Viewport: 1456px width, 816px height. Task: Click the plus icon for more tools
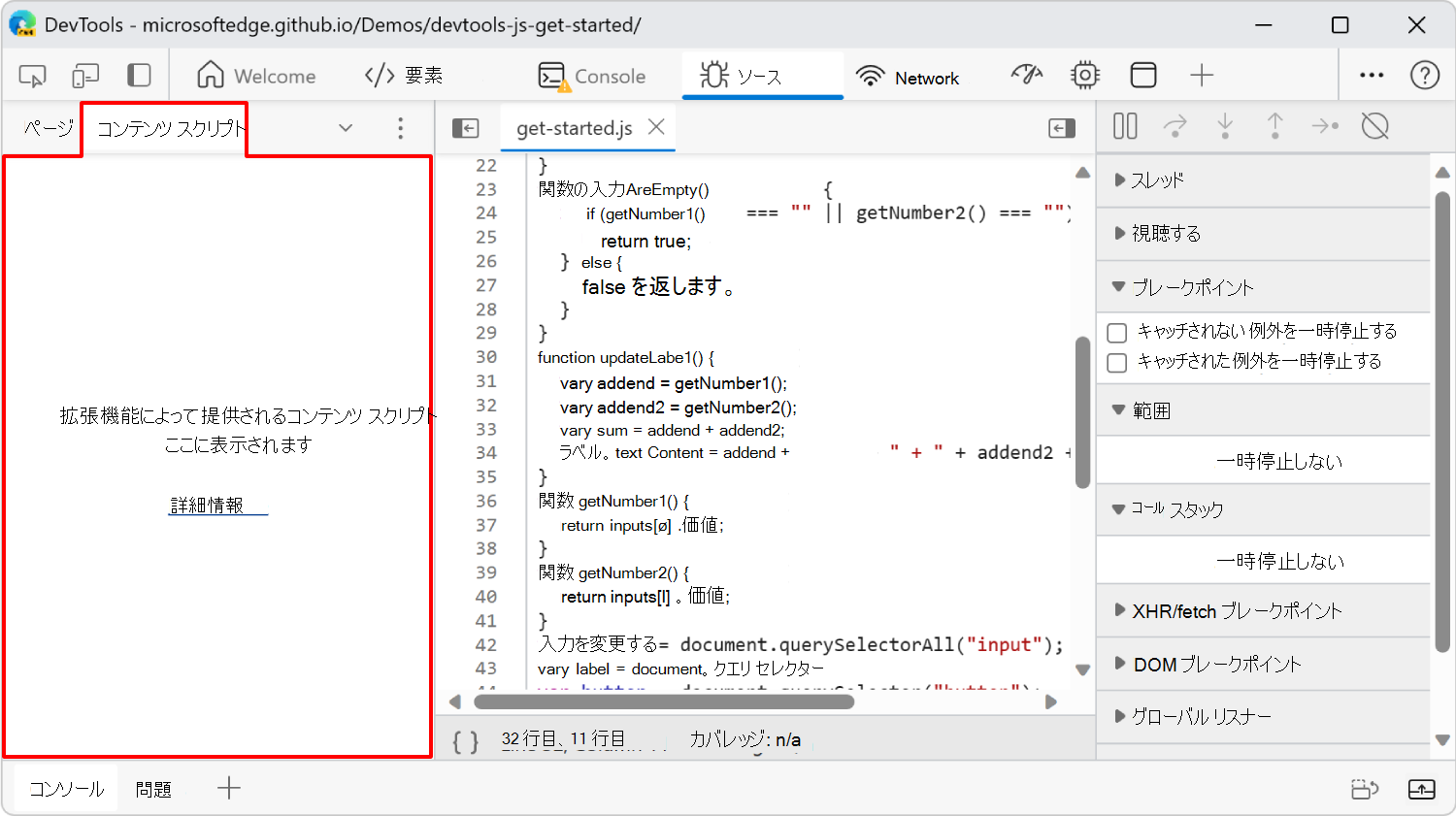pyautogui.click(x=1202, y=75)
